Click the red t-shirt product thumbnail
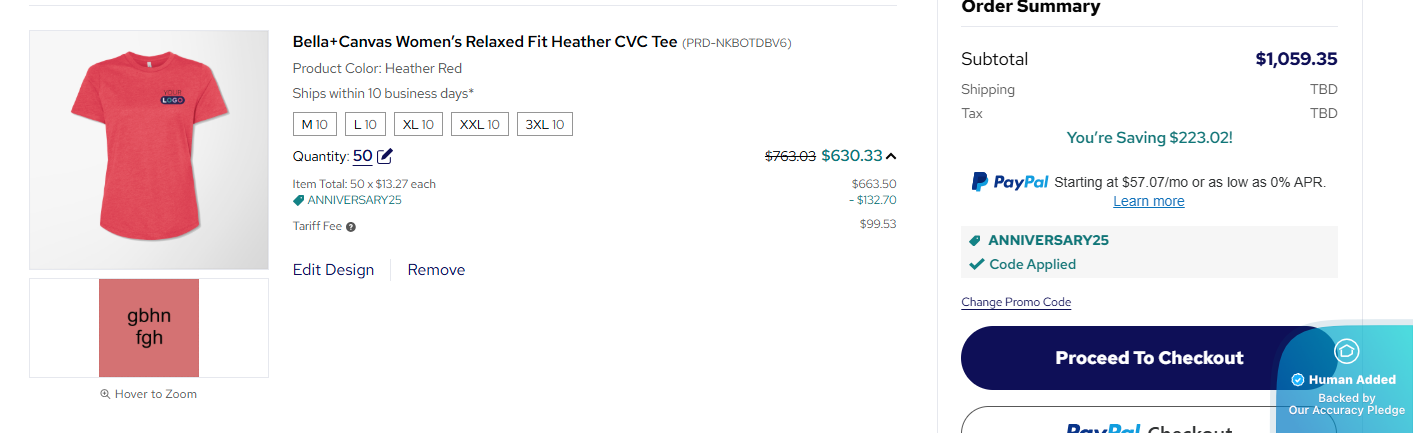Viewport: 1413px width, 433px height. (x=149, y=150)
